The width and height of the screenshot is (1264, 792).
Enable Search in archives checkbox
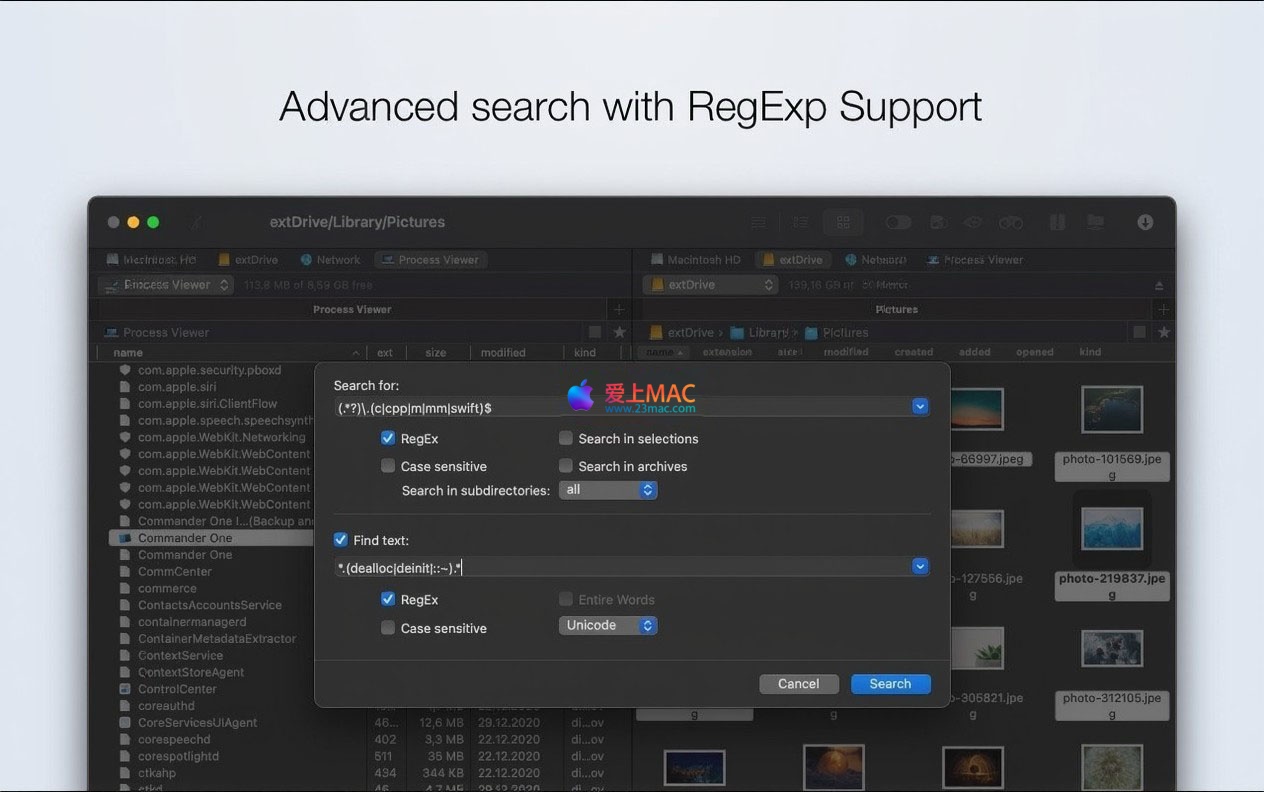[x=566, y=466]
